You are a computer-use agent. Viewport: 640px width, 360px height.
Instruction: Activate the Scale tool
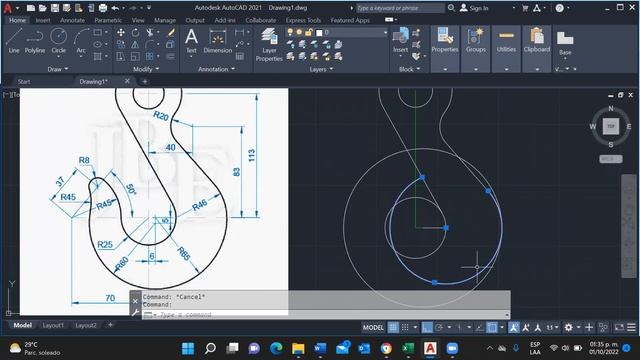[x=135, y=56]
